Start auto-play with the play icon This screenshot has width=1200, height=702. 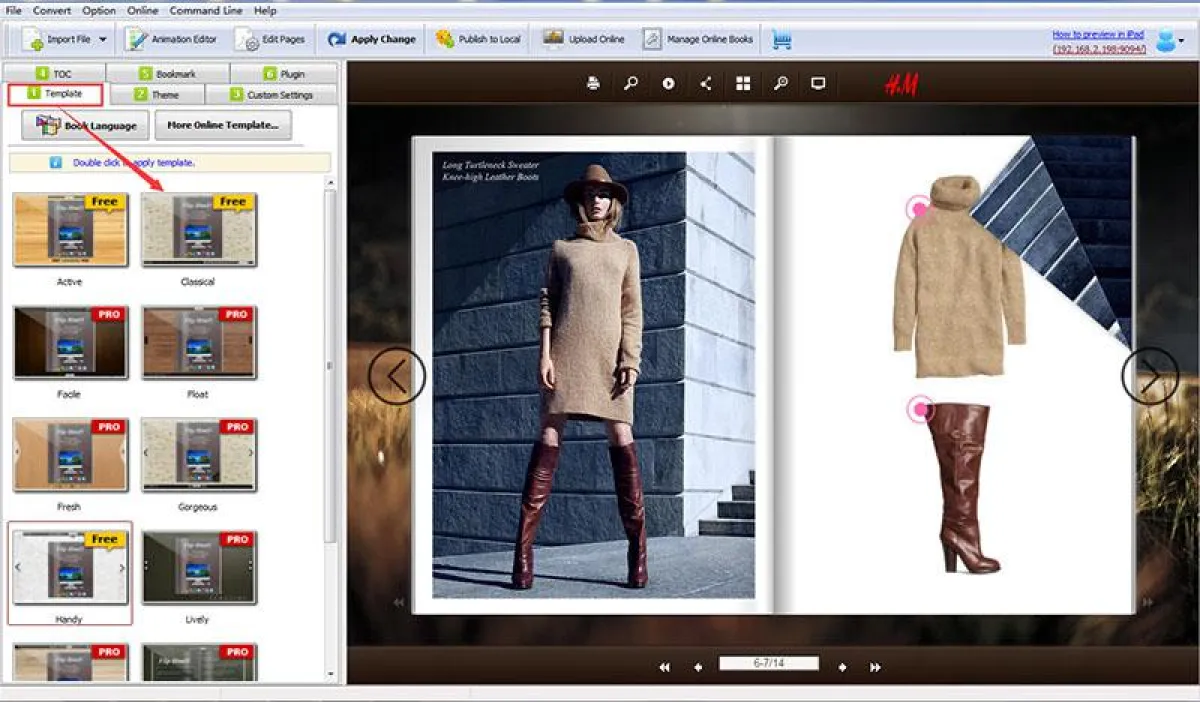(668, 84)
